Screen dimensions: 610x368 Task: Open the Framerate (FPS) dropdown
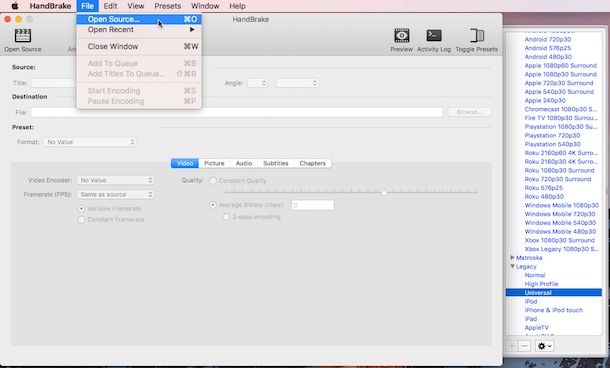116,195
